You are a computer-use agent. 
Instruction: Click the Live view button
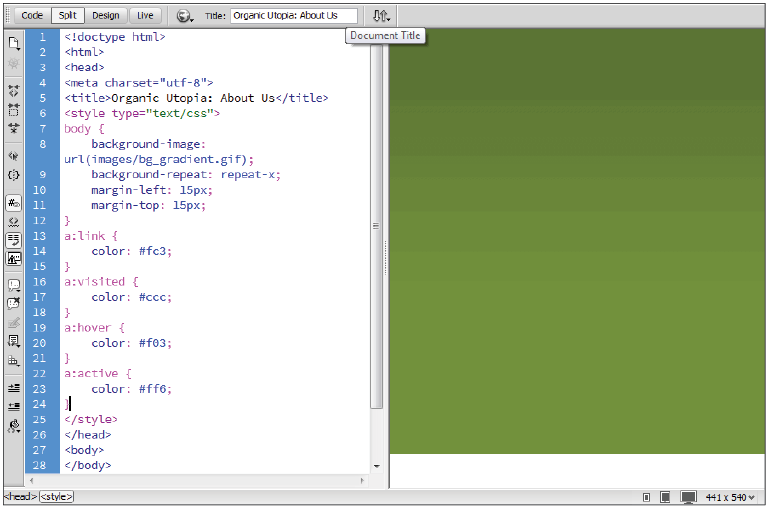click(x=146, y=16)
